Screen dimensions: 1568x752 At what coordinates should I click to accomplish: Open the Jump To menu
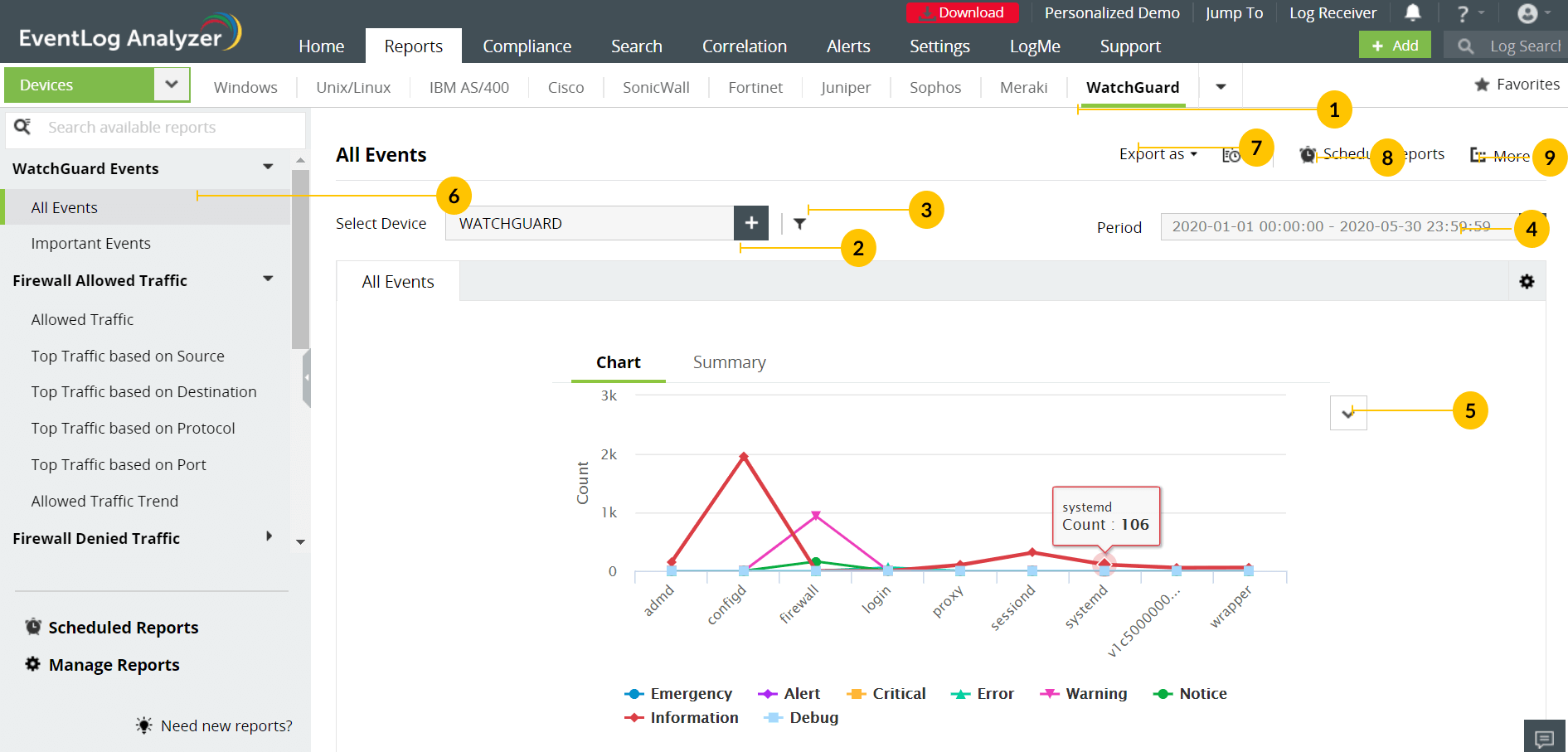1234,12
